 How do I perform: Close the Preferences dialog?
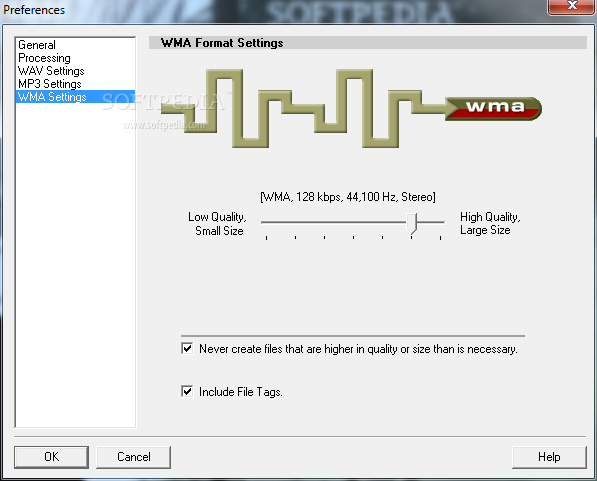pos(571,6)
